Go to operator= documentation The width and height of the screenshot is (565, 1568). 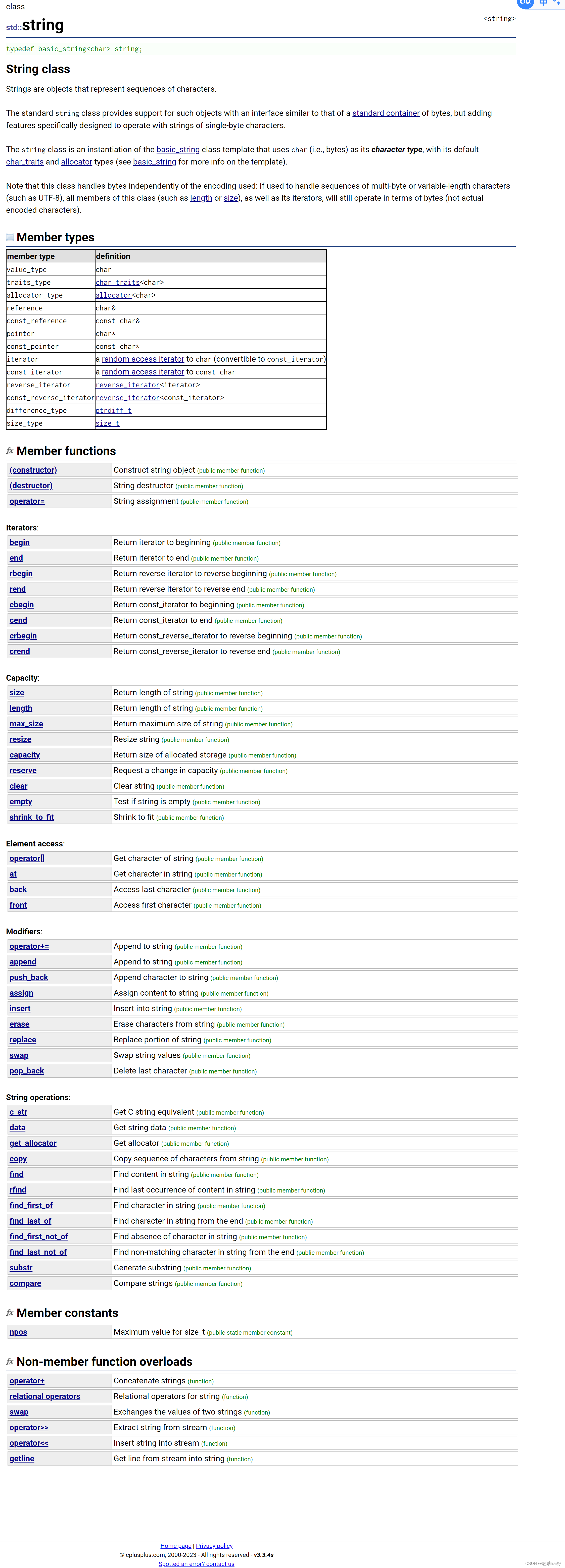click(x=27, y=501)
